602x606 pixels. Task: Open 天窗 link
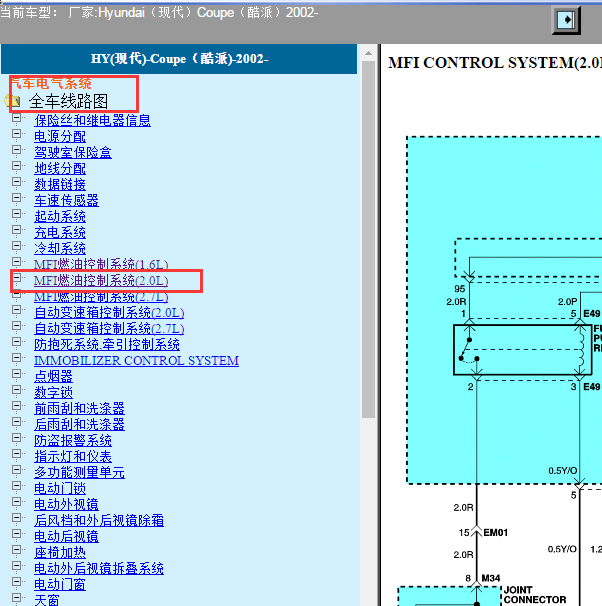pyautogui.click(x=47, y=600)
